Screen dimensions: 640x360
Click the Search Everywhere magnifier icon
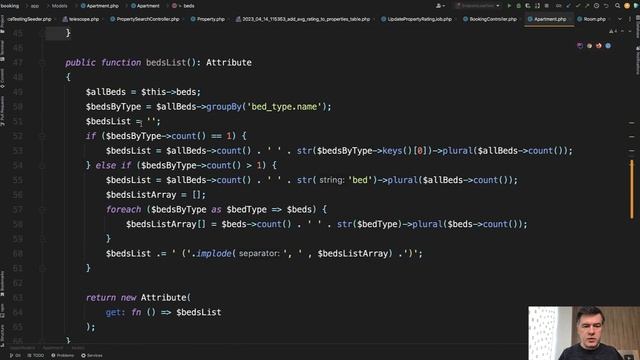pyautogui.click(x=618, y=6)
